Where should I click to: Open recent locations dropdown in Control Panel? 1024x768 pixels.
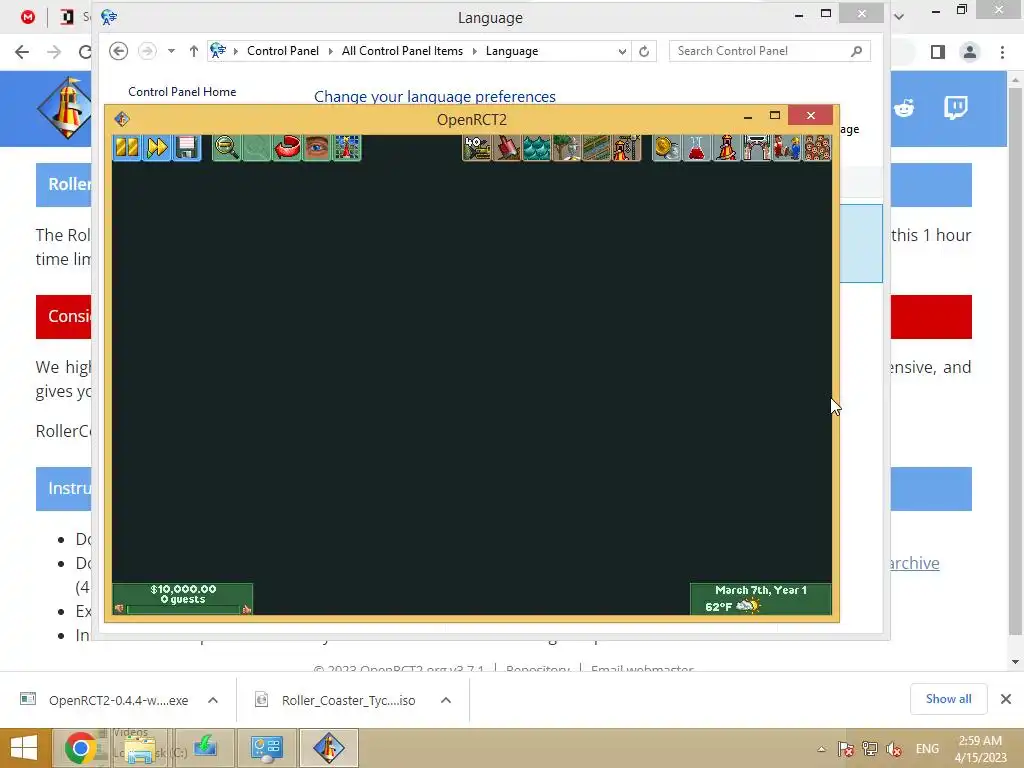click(x=171, y=51)
